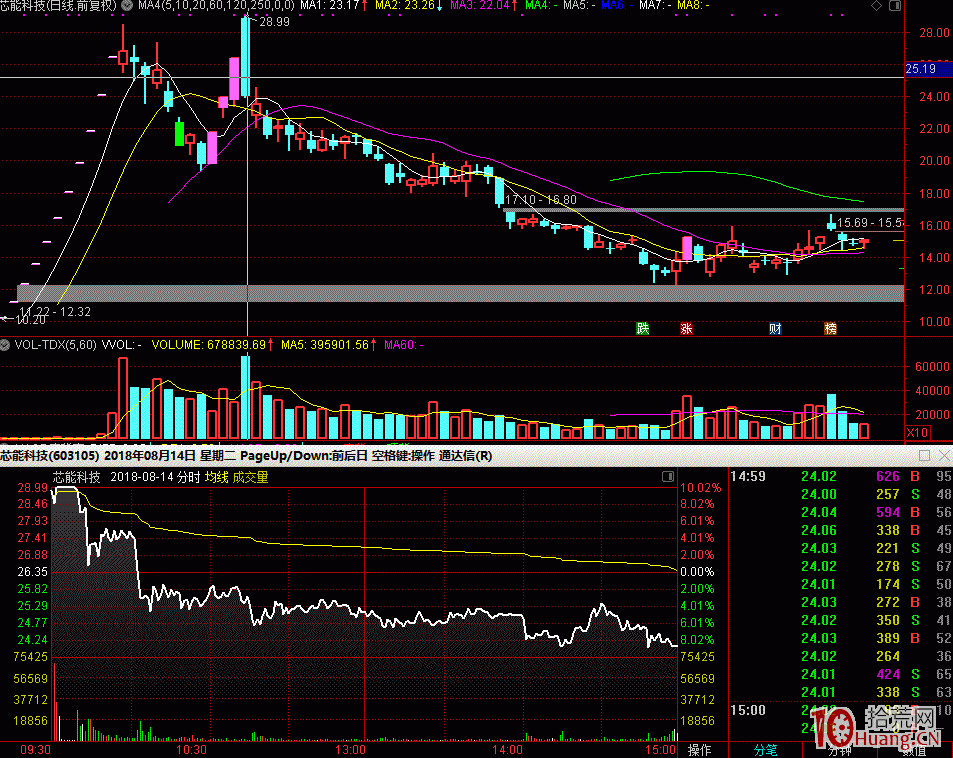
Task: Click the blue 财 marker icon
Action: click(x=774, y=328)
